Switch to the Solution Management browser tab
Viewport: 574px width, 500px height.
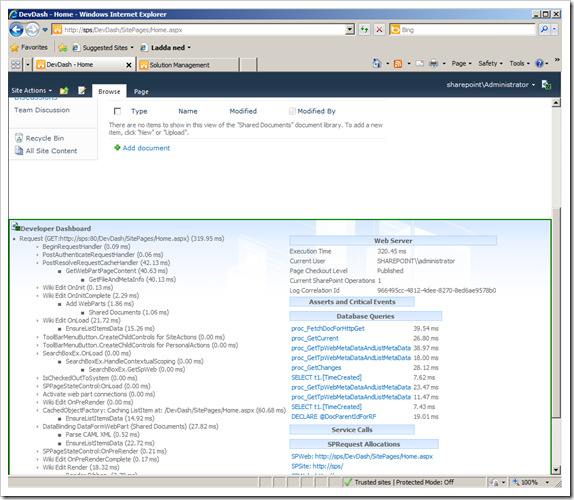tap(188, 65)
